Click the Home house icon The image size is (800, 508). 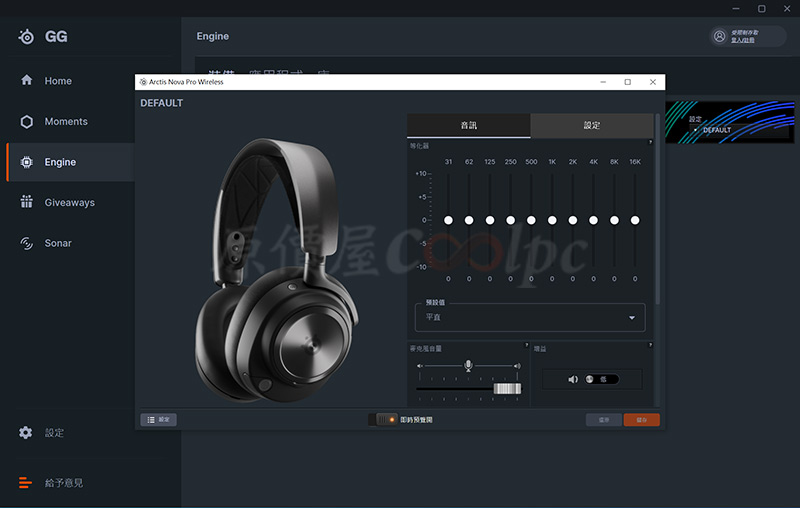point(27,80)
